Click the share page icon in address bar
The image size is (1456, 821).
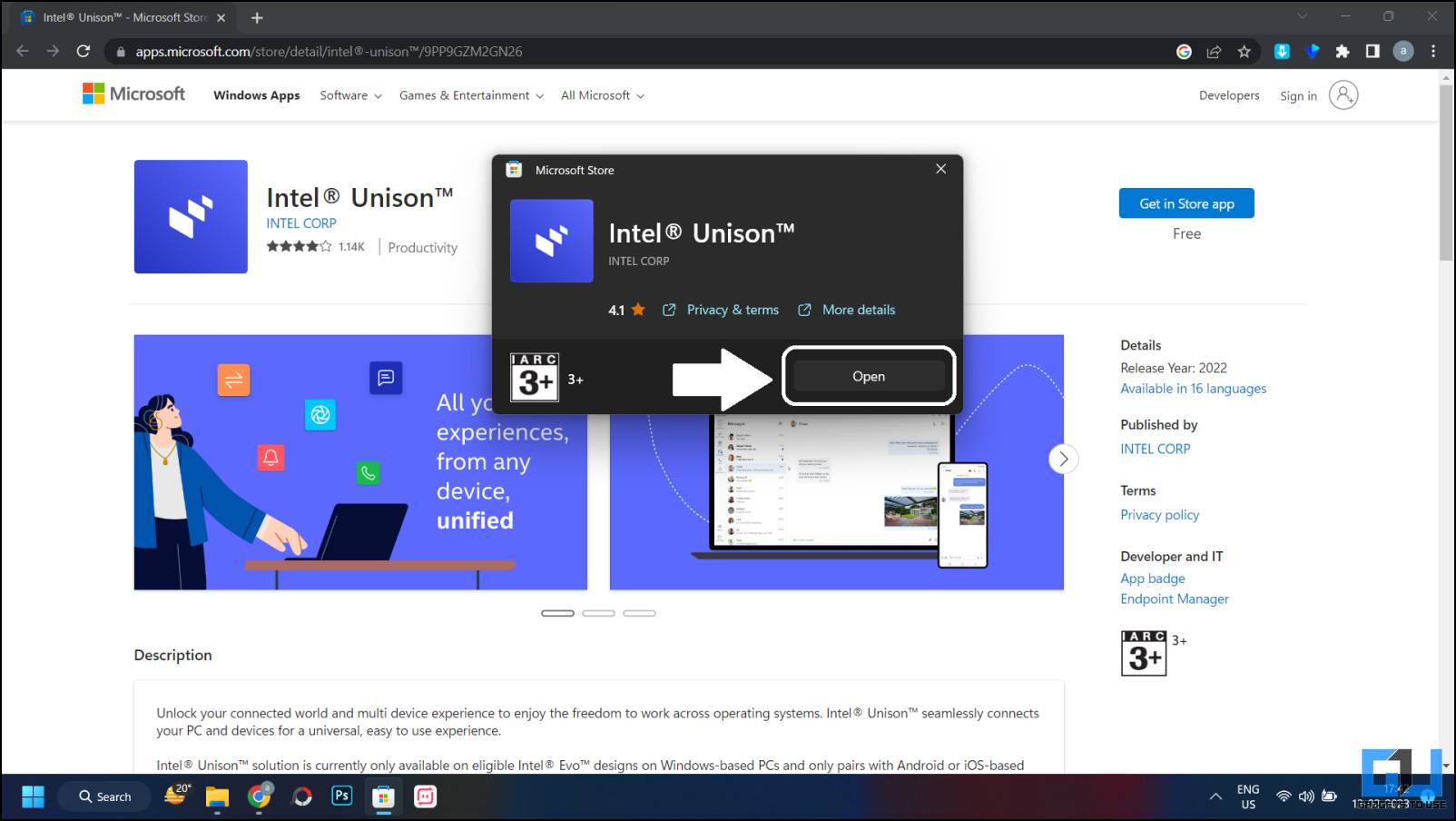[1214, 52]
